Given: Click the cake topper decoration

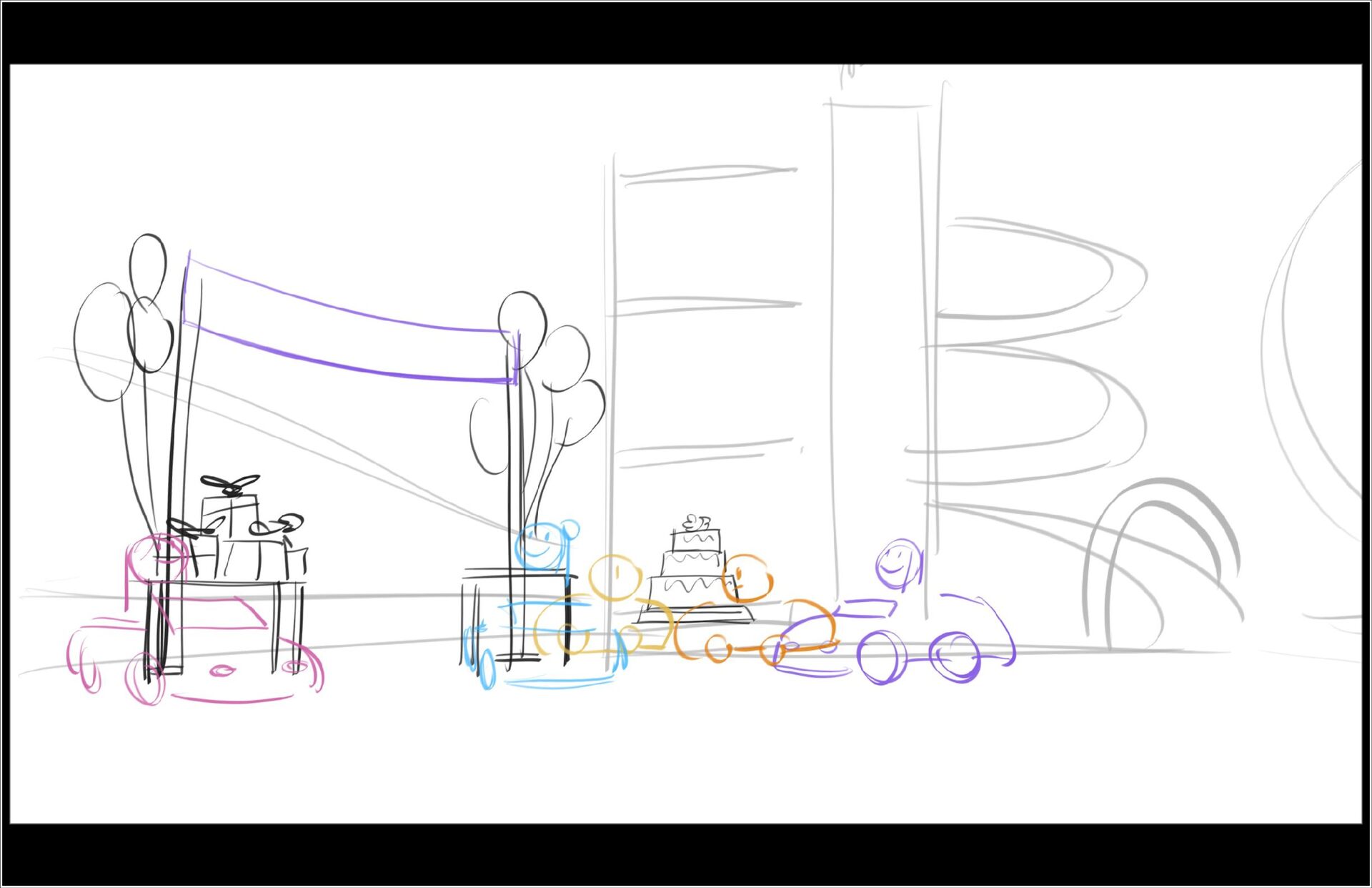Looking at the screenshot, I should (x=695, y=523).
